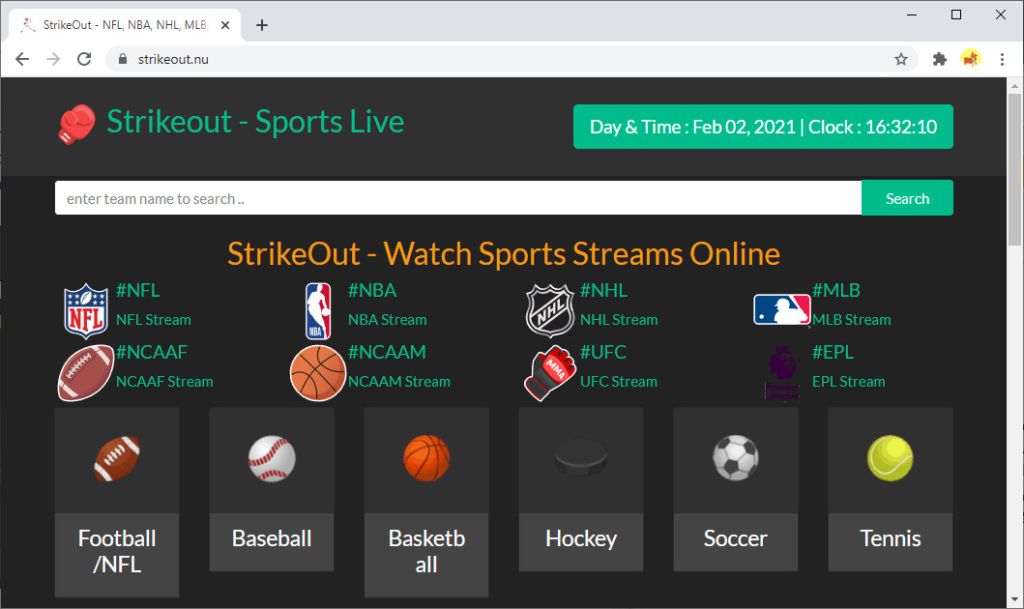The height and width of the screenshot is (609, 1024).
Task: Select the NHL shield logo icon
Action: tap(550, 311)
